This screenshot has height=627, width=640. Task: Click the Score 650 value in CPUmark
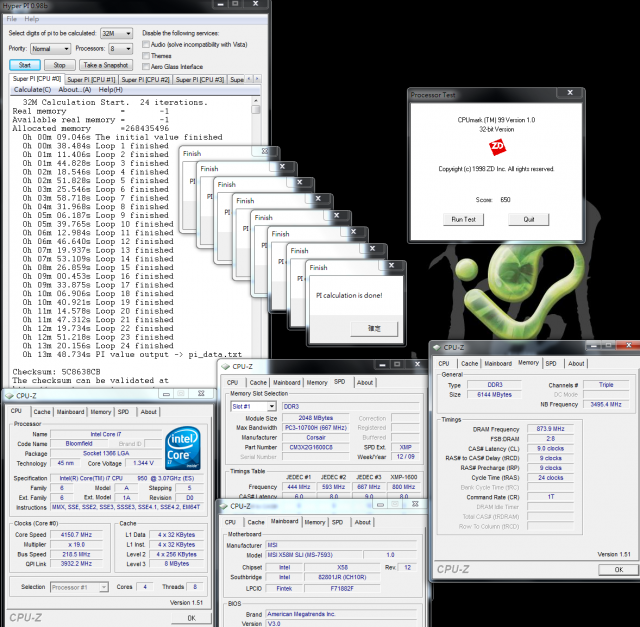coord(505,200)
